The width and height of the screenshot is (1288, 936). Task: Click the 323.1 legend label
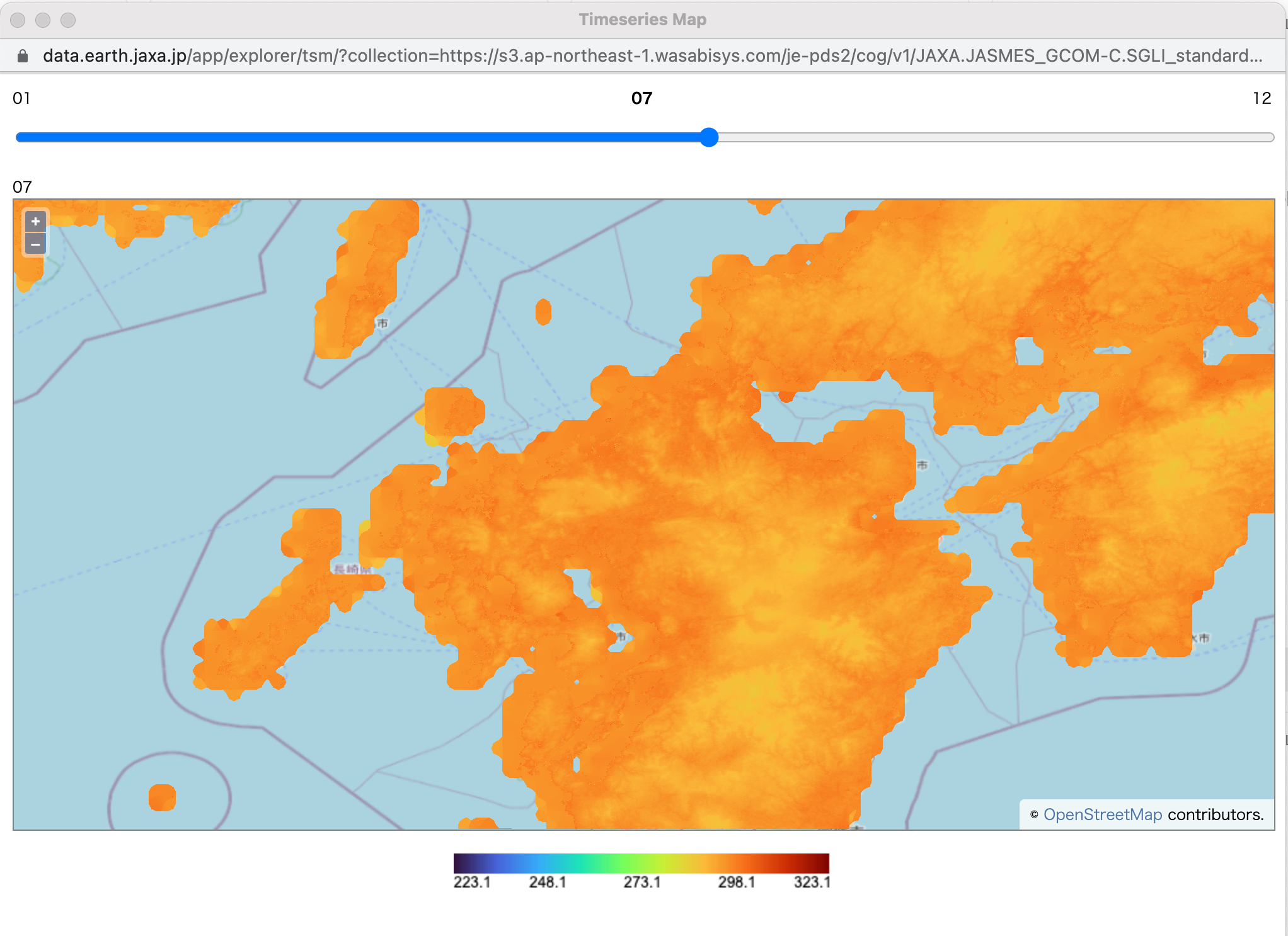pos(812,882)
